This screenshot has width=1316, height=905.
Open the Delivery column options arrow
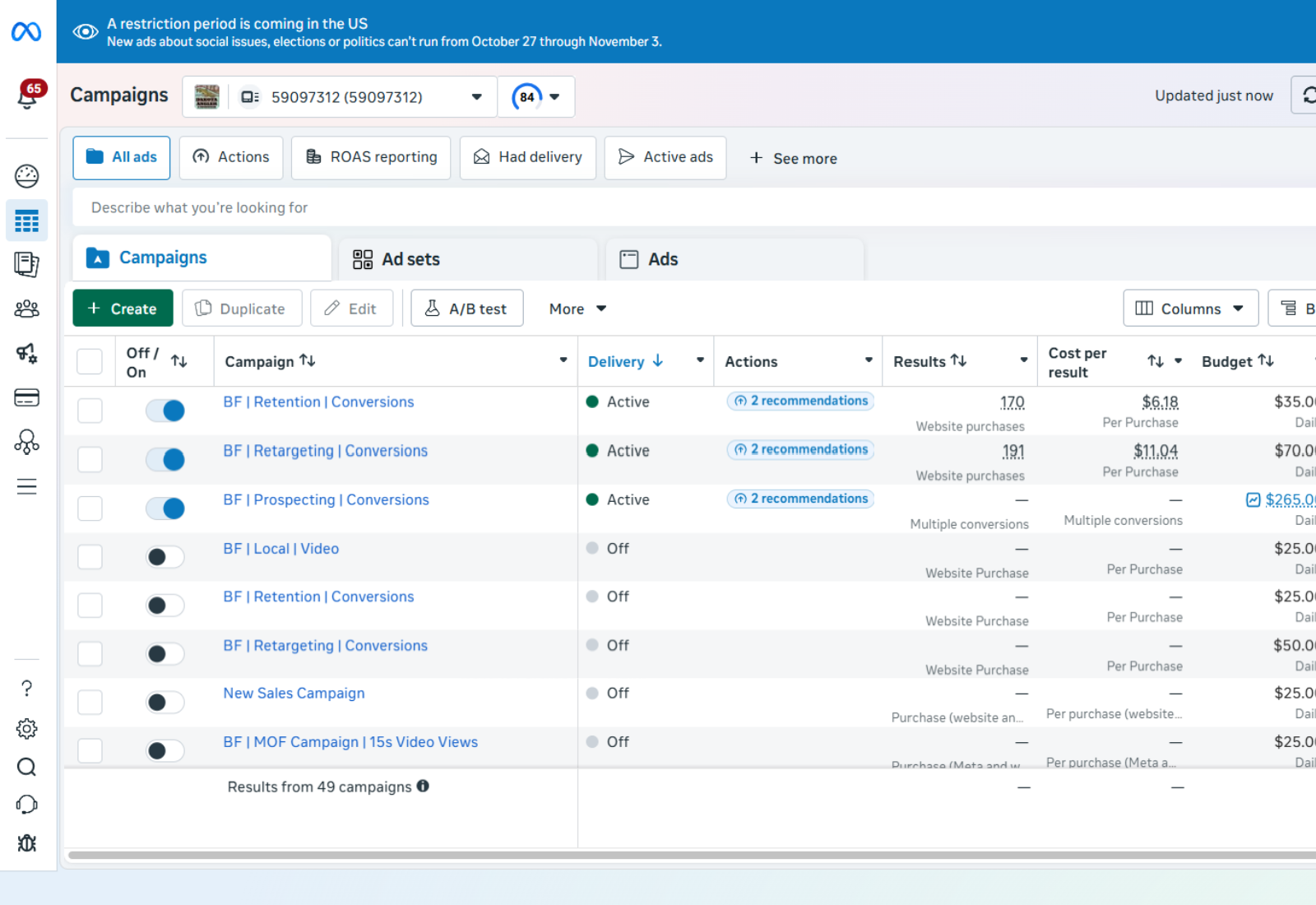[700, 360]
